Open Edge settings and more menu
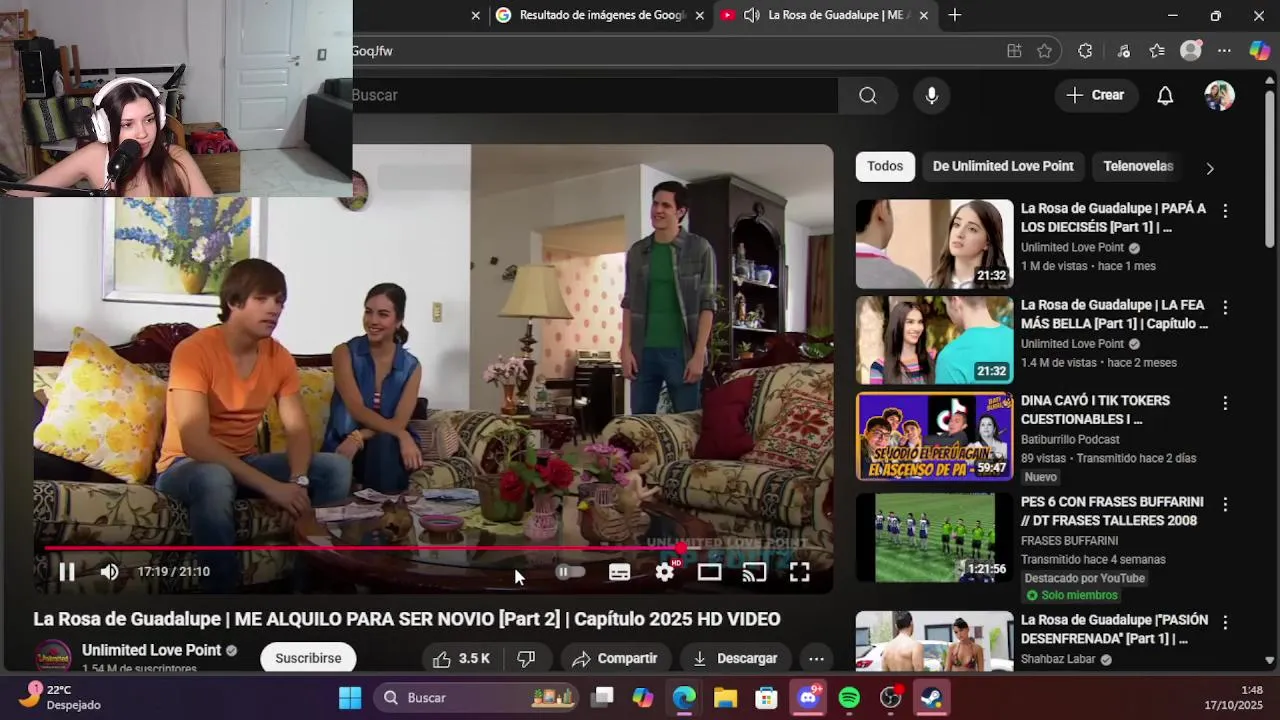Screen dimensions: 1280x720 pos(1224,51)
